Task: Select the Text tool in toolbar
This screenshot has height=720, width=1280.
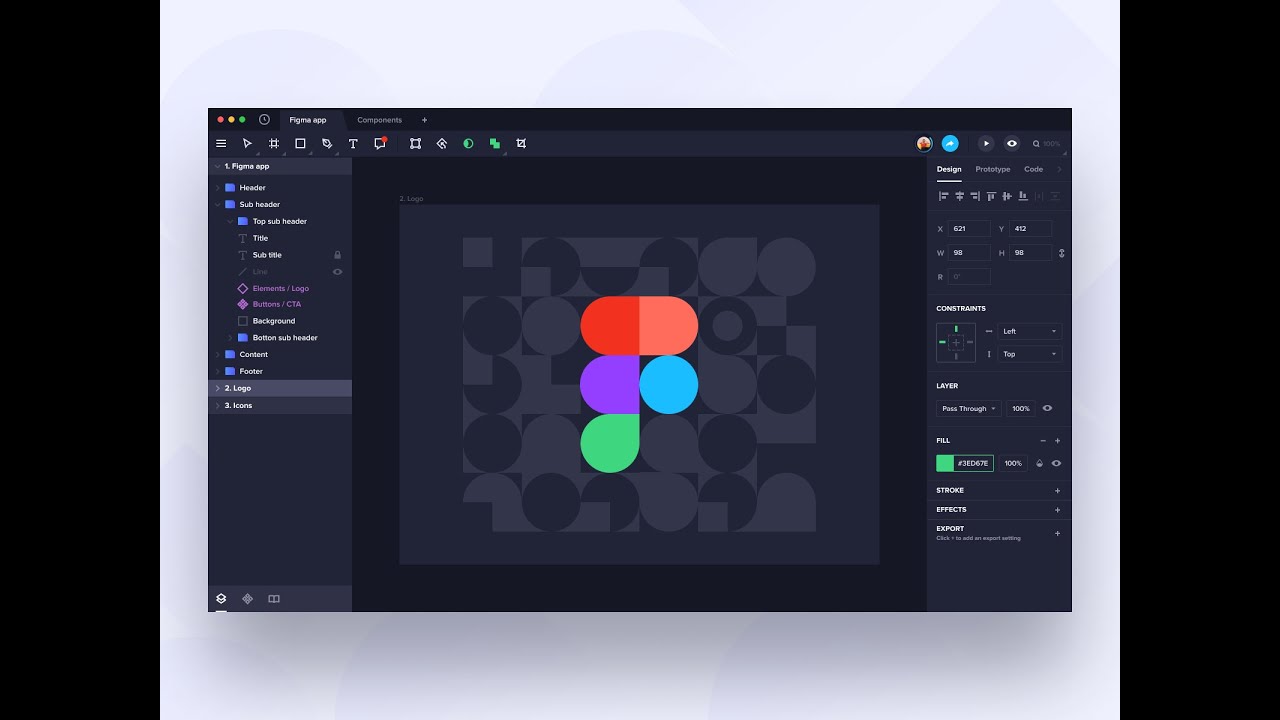Action: pos(353,144)
